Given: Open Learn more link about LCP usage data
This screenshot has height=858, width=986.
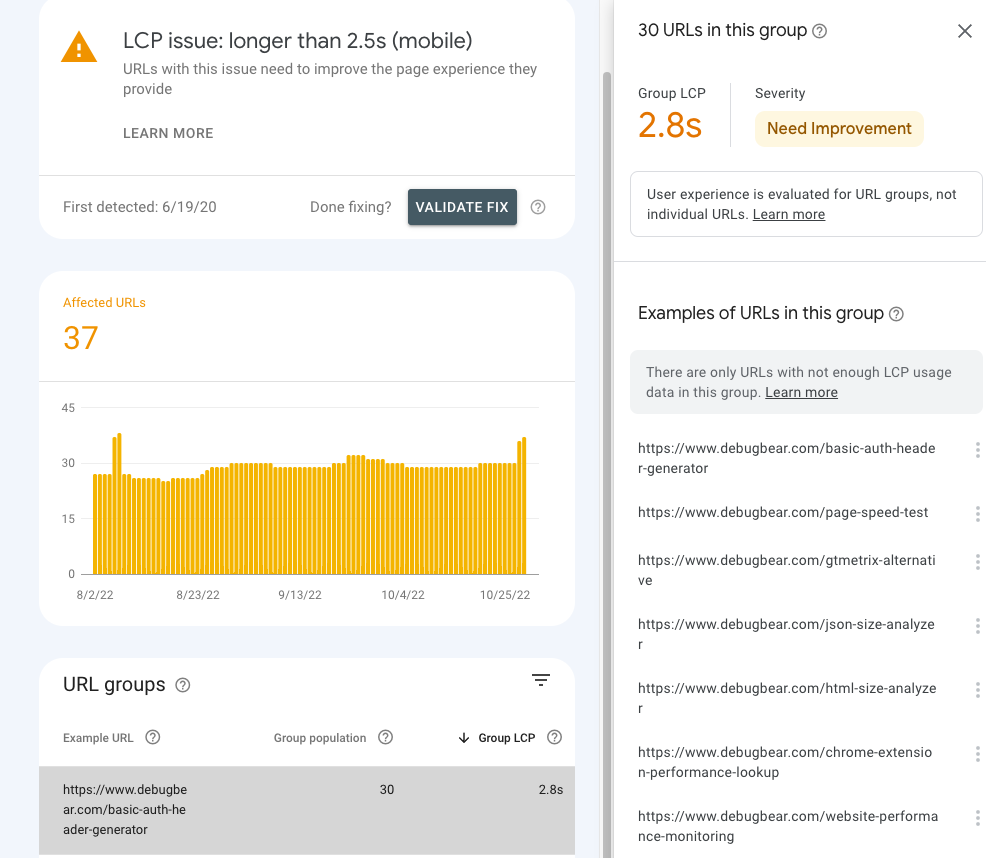Looking at the screenshot, I should (801, 393).
